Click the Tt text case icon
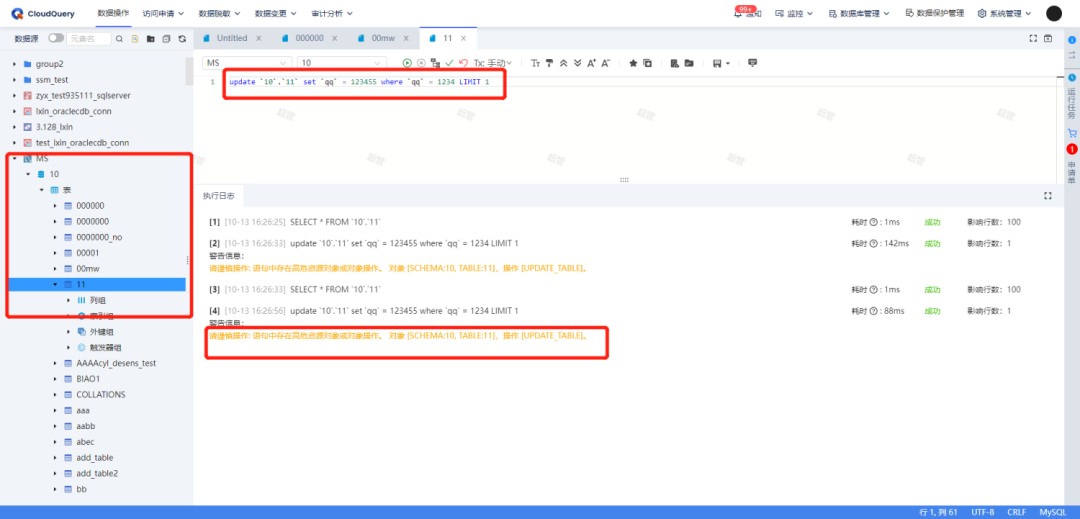Screen dimensions: 1080x519 click(535, 63)
